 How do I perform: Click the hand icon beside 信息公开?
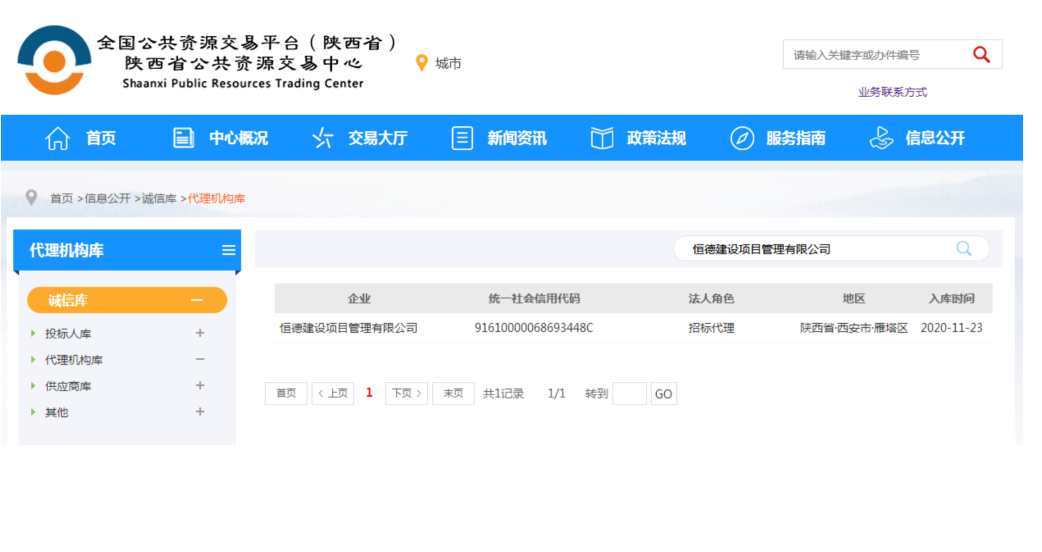pyautogui.click(x=881, y=138)
